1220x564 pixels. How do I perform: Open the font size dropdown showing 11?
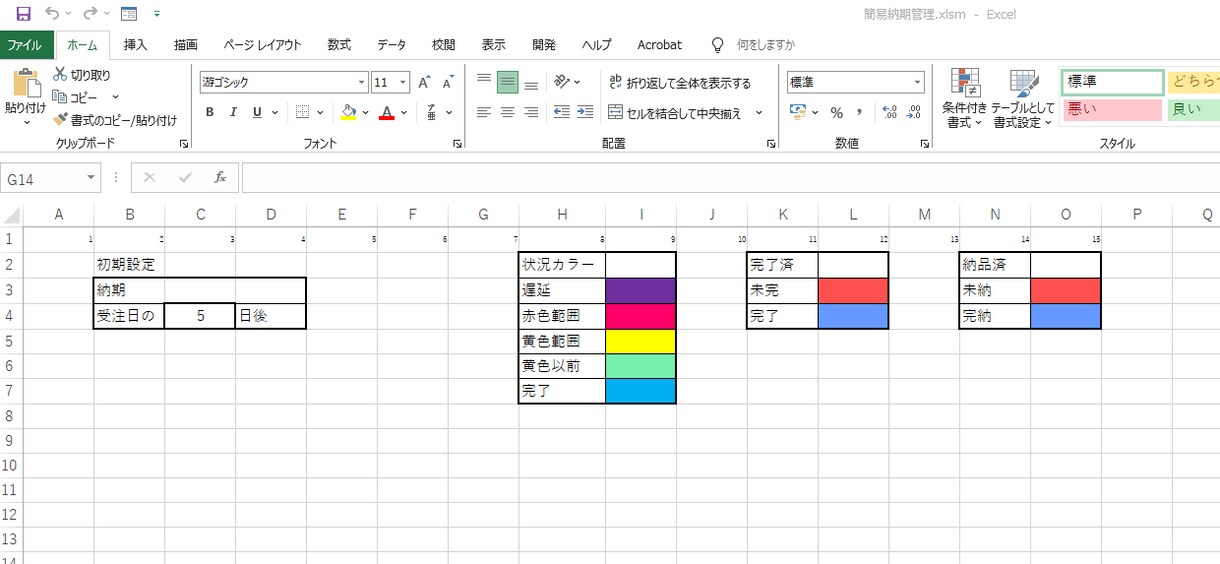click(403, 83)
